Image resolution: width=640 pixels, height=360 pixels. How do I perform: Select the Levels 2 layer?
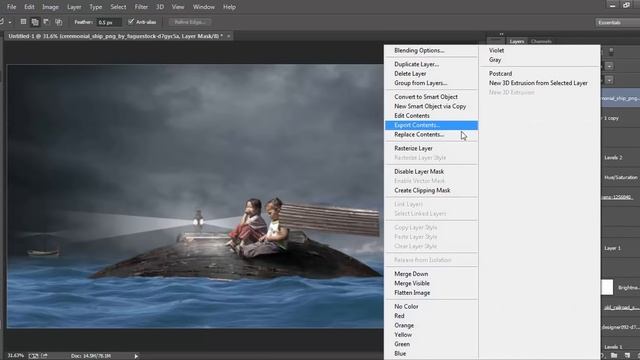(x=620, y=158)
